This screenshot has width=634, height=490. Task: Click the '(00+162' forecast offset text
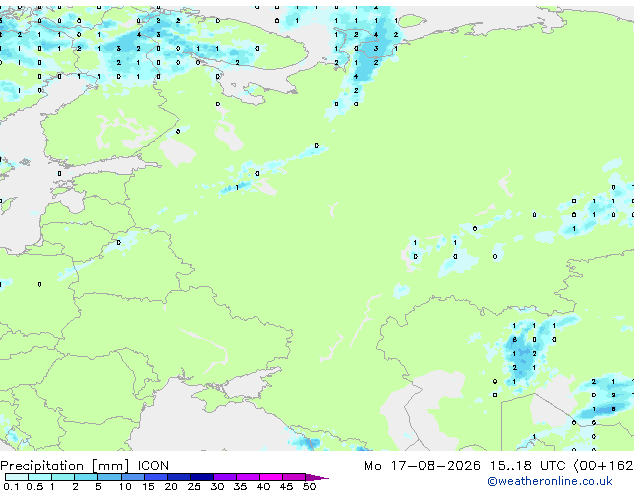point(604,466)
